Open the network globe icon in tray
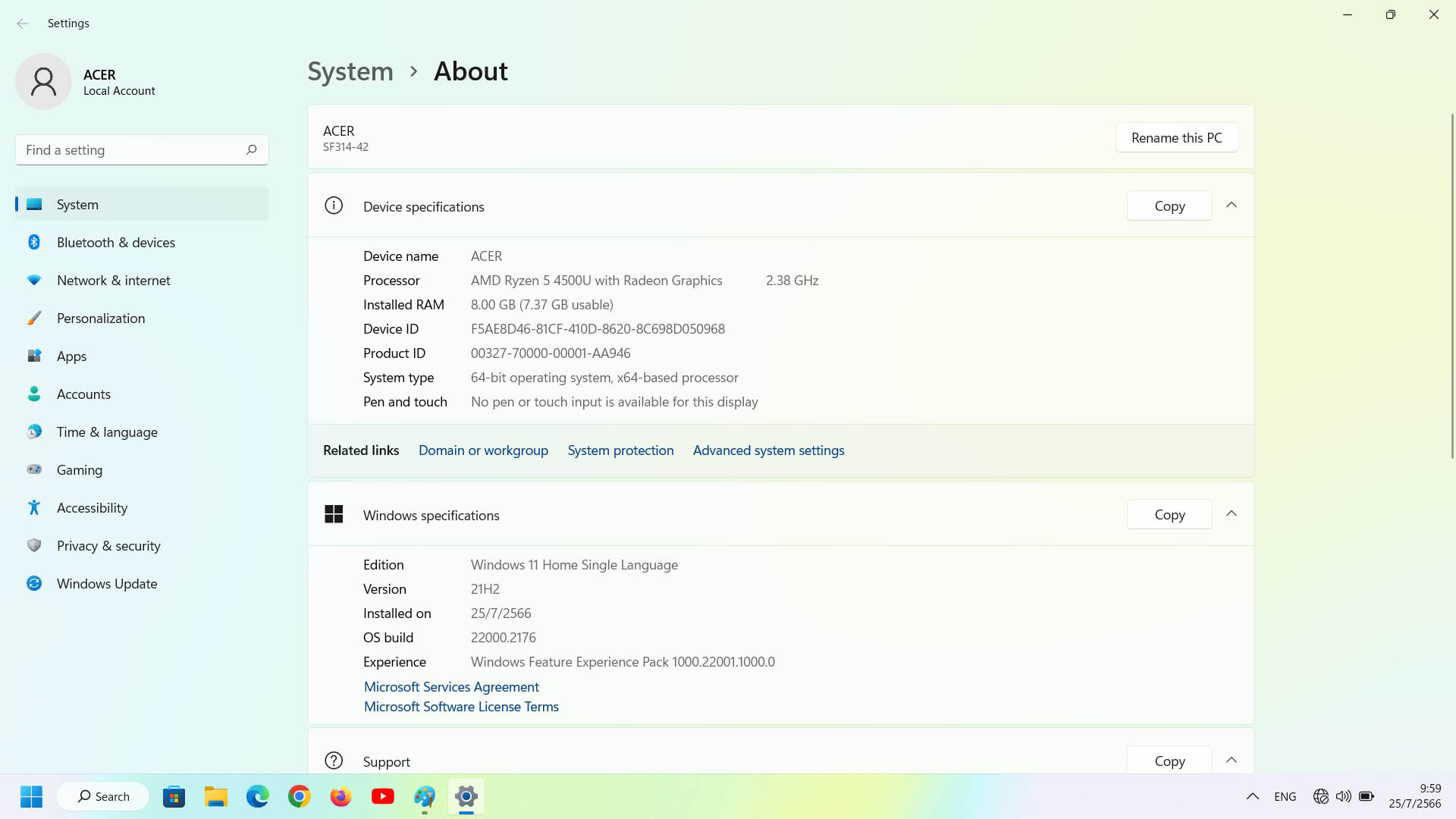The width and height of the screenshot is (1456, 819). [x=1320, y=796]
